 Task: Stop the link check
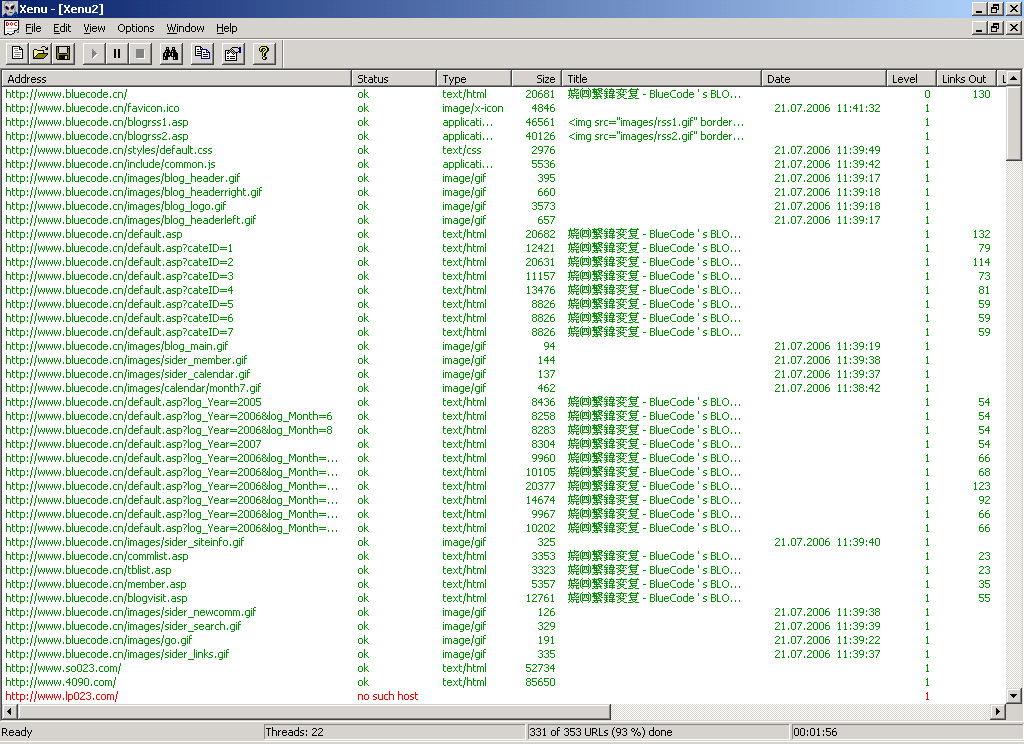[140, 54]
